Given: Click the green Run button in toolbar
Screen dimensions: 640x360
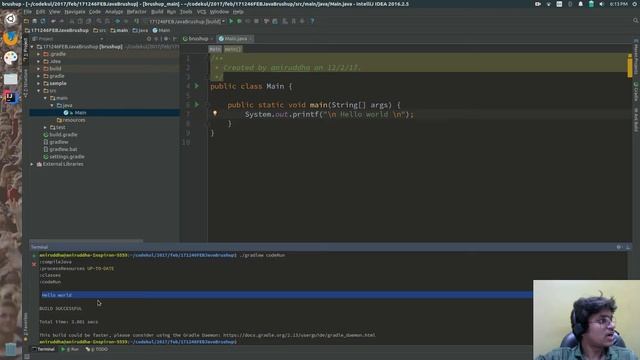Looking at the screenshot, I should click(x=231, y=21).
